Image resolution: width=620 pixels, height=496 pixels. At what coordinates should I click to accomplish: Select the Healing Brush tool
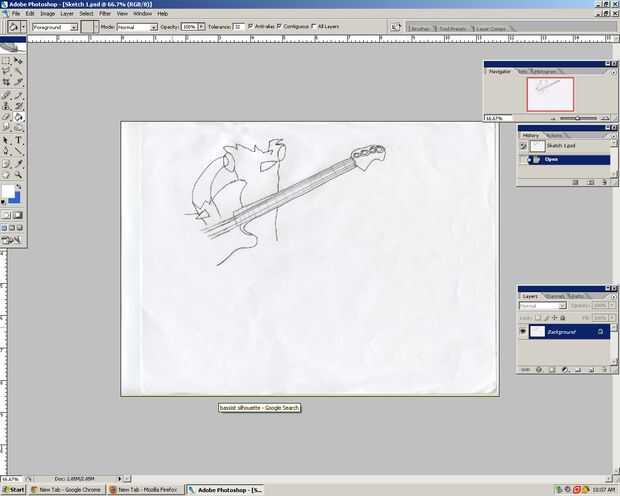[x=6, y=95]
